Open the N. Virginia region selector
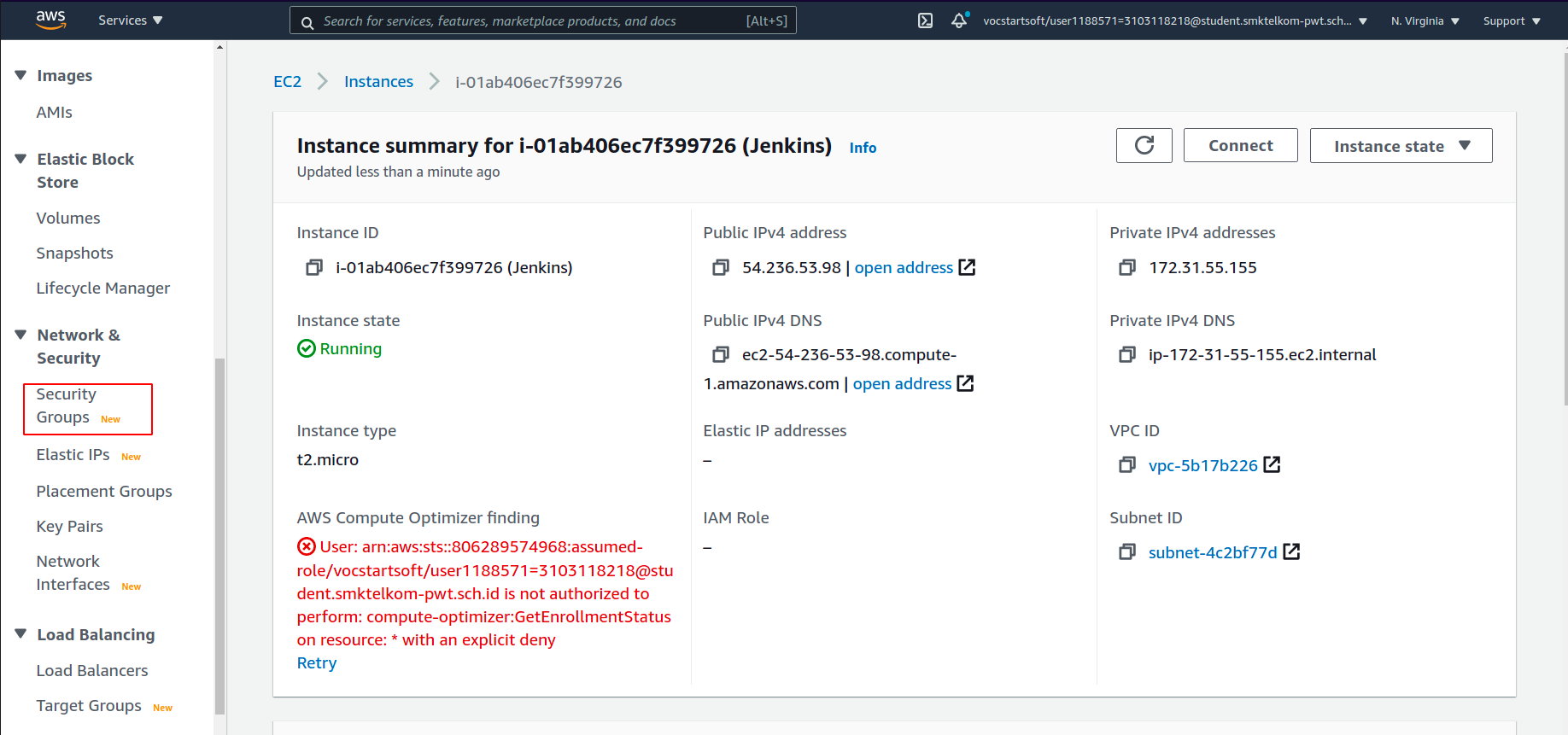Screen dimensions: 1568x735 click(1425, 20)
